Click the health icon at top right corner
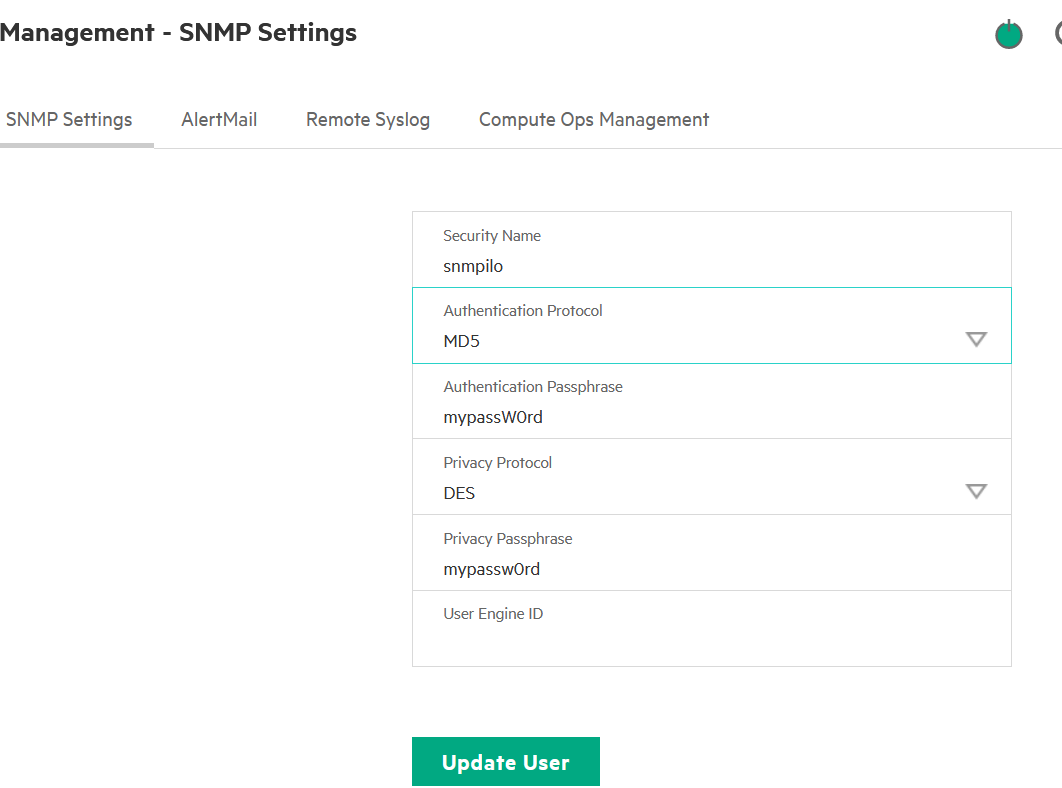This screenshot has height=788, width=1062. coord(1057,34)
